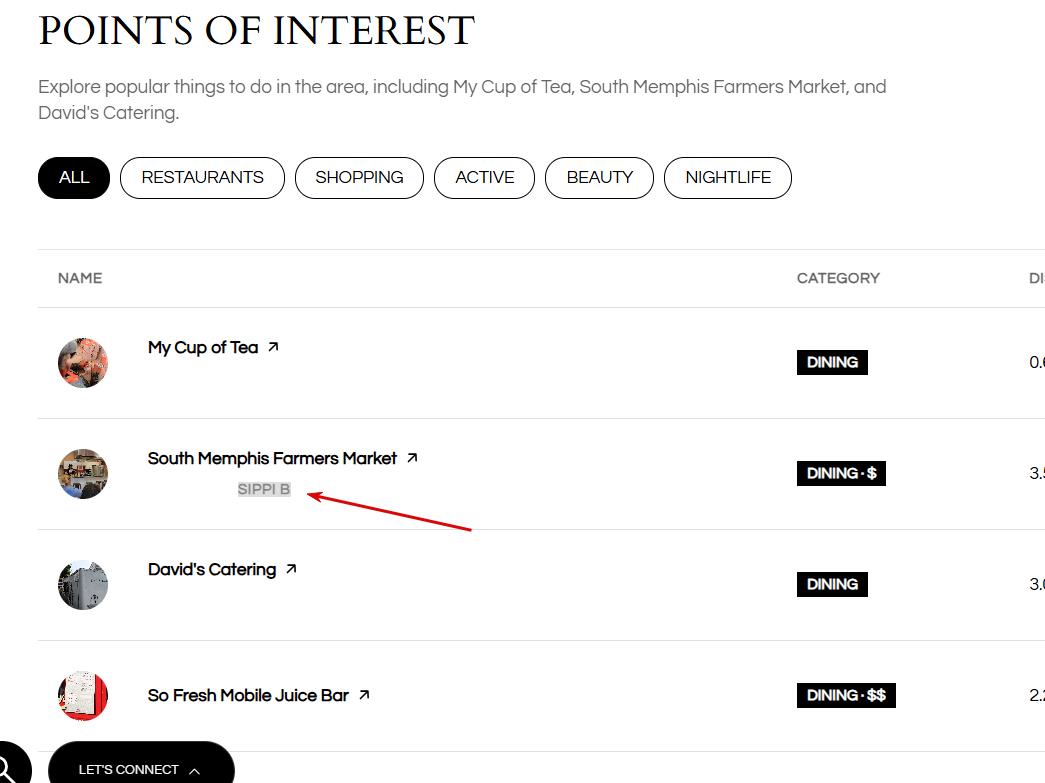
Task: Open the My Cup of Tea link
Action: pos(203,348)
